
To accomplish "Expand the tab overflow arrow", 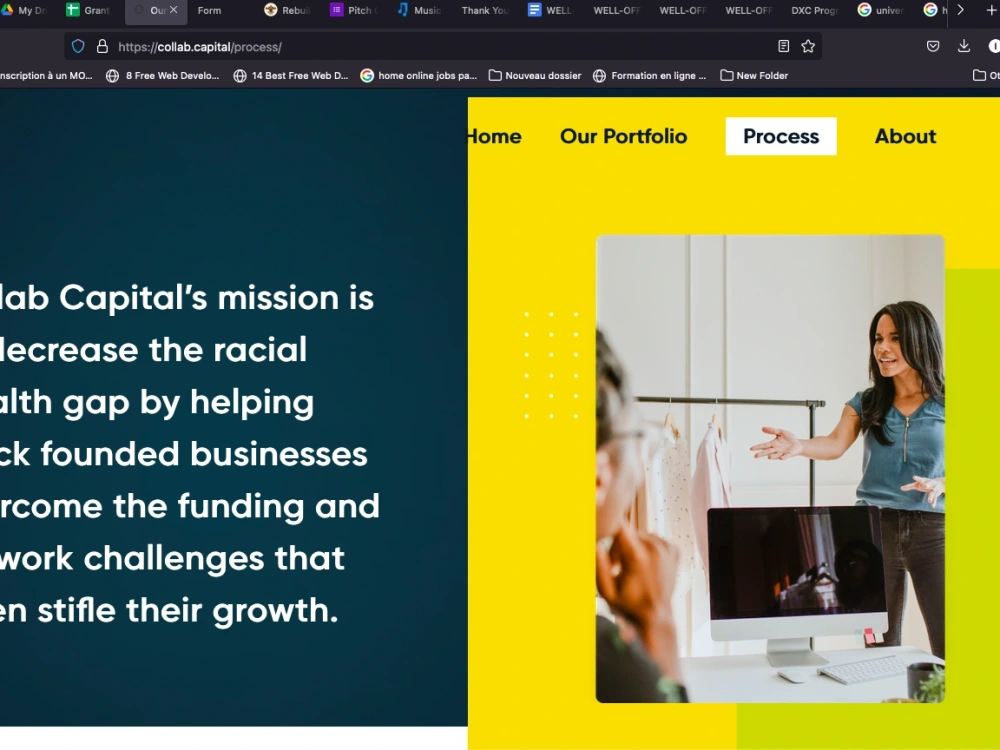I will [960, 11].
